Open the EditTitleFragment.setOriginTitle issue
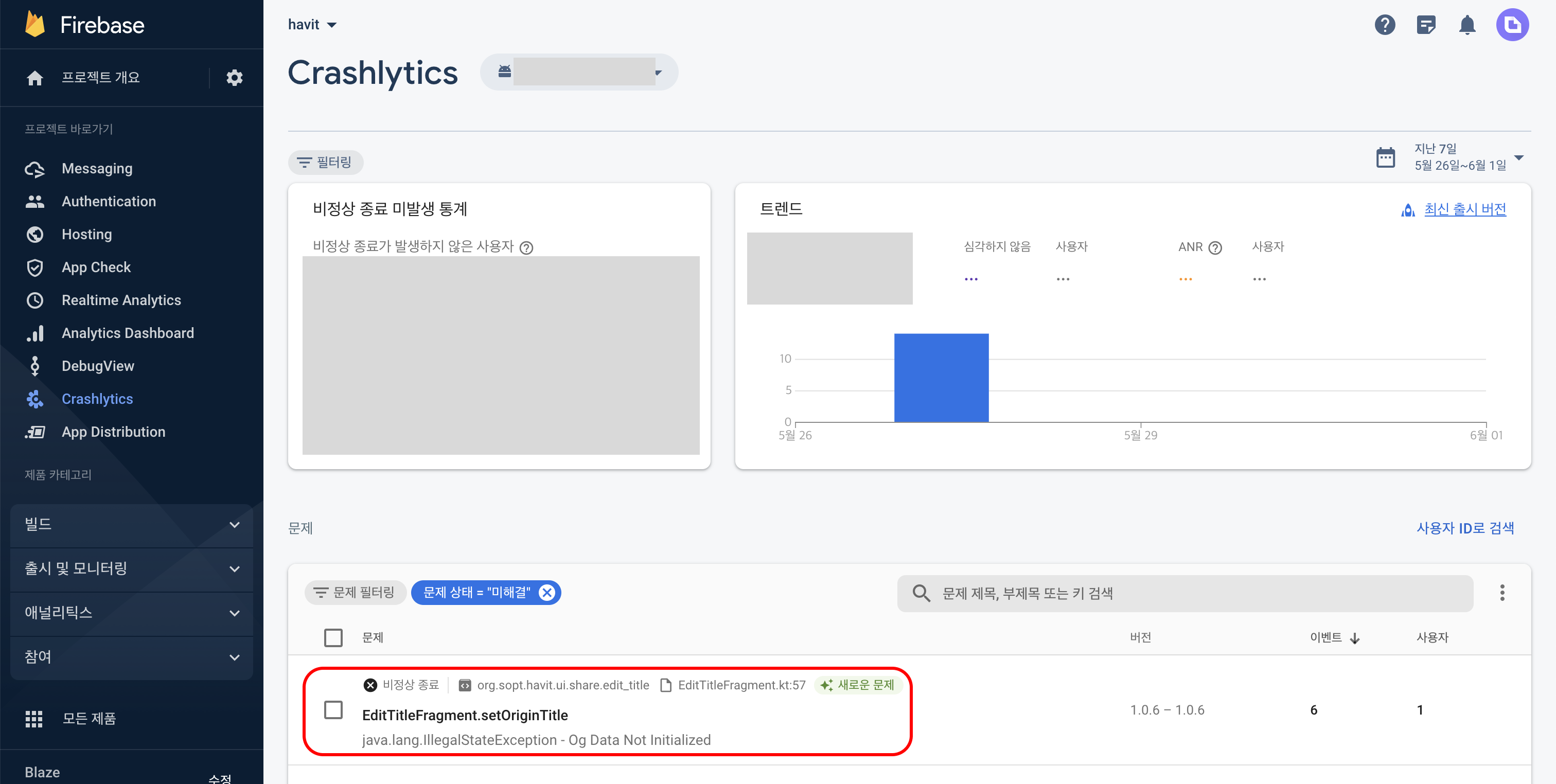Viewport: 1556px width, 784px height. [x=465, y=716]
